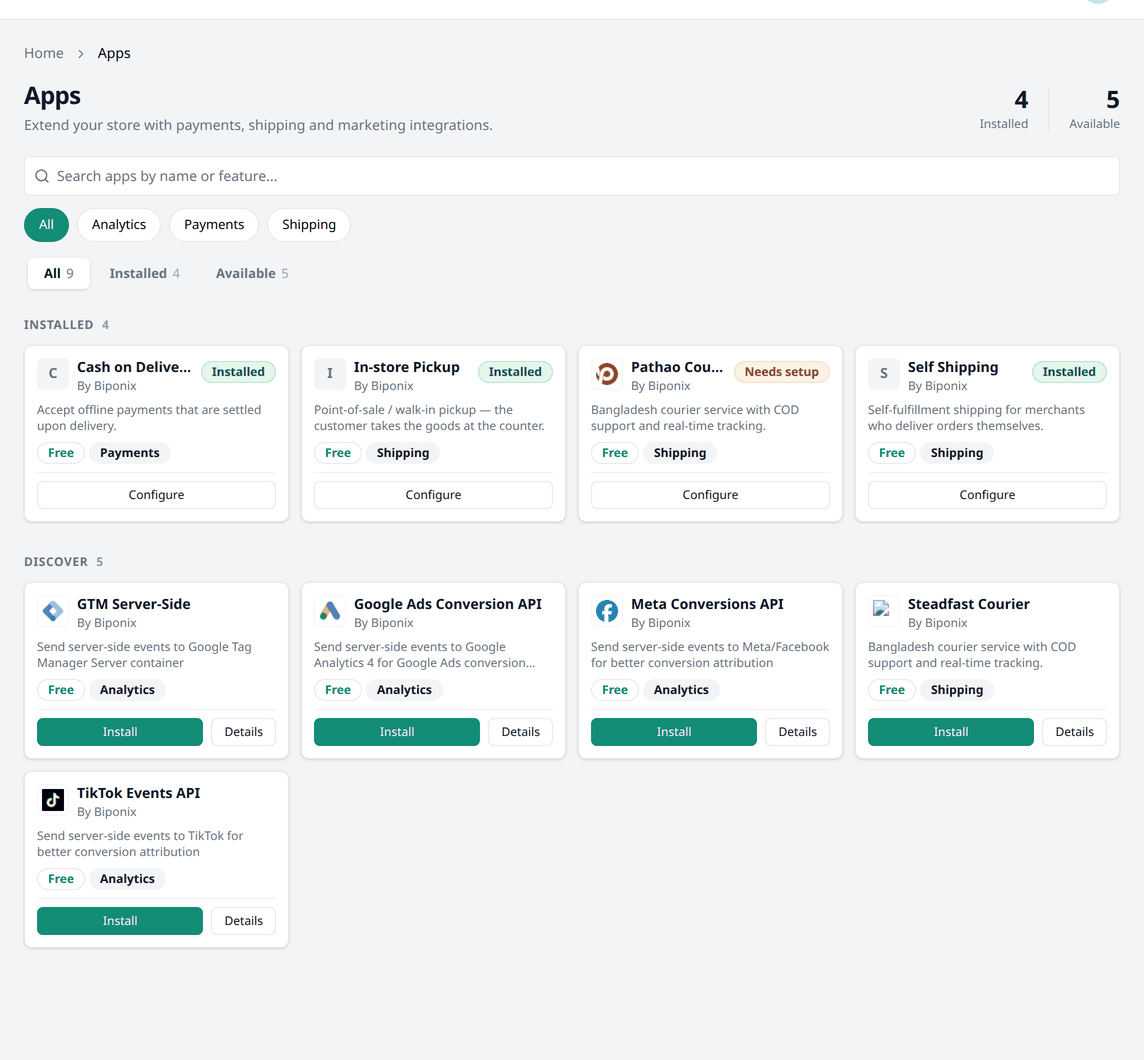Screen dimensions: 1144x1060
Task: Open Details for TikTok Events API
Action: pyautogui.click(x=244, y=921)
